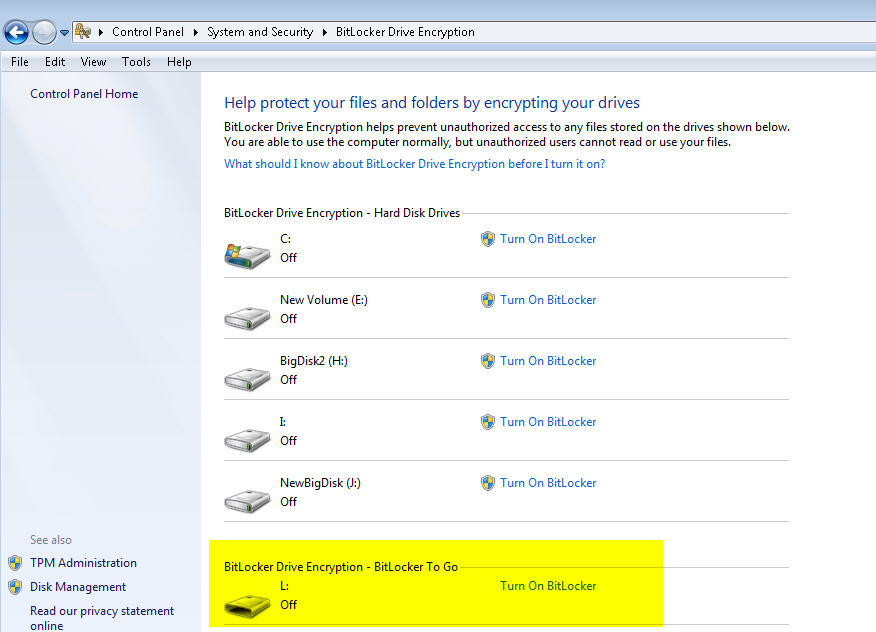Turn On BitLocker for NewBigDisk (J:)
876x632 pixels.
(x=548, y=482)
